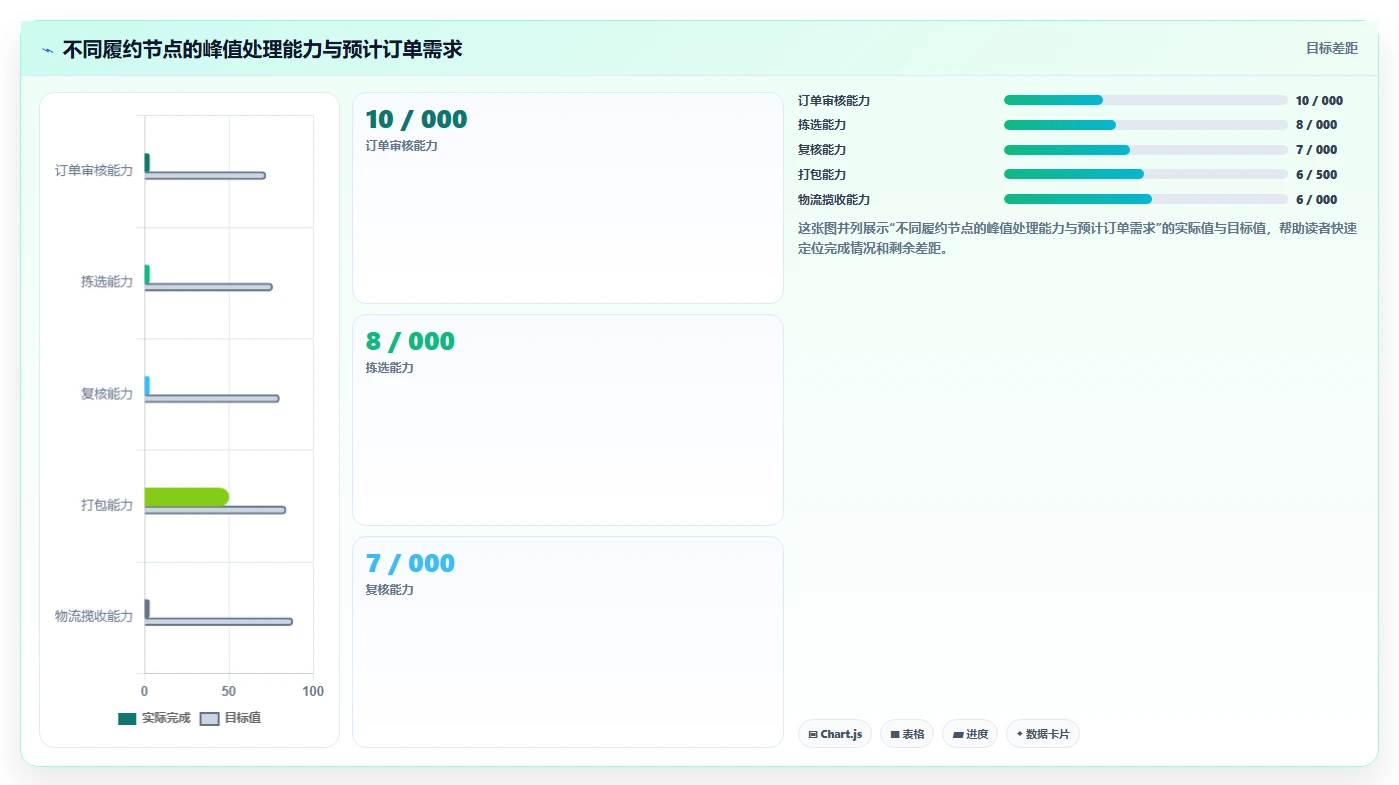Screen dimensions: 1399x785
Task: Click the 打包能力 label on the chart axis
Action: click(x=107, y=505)
